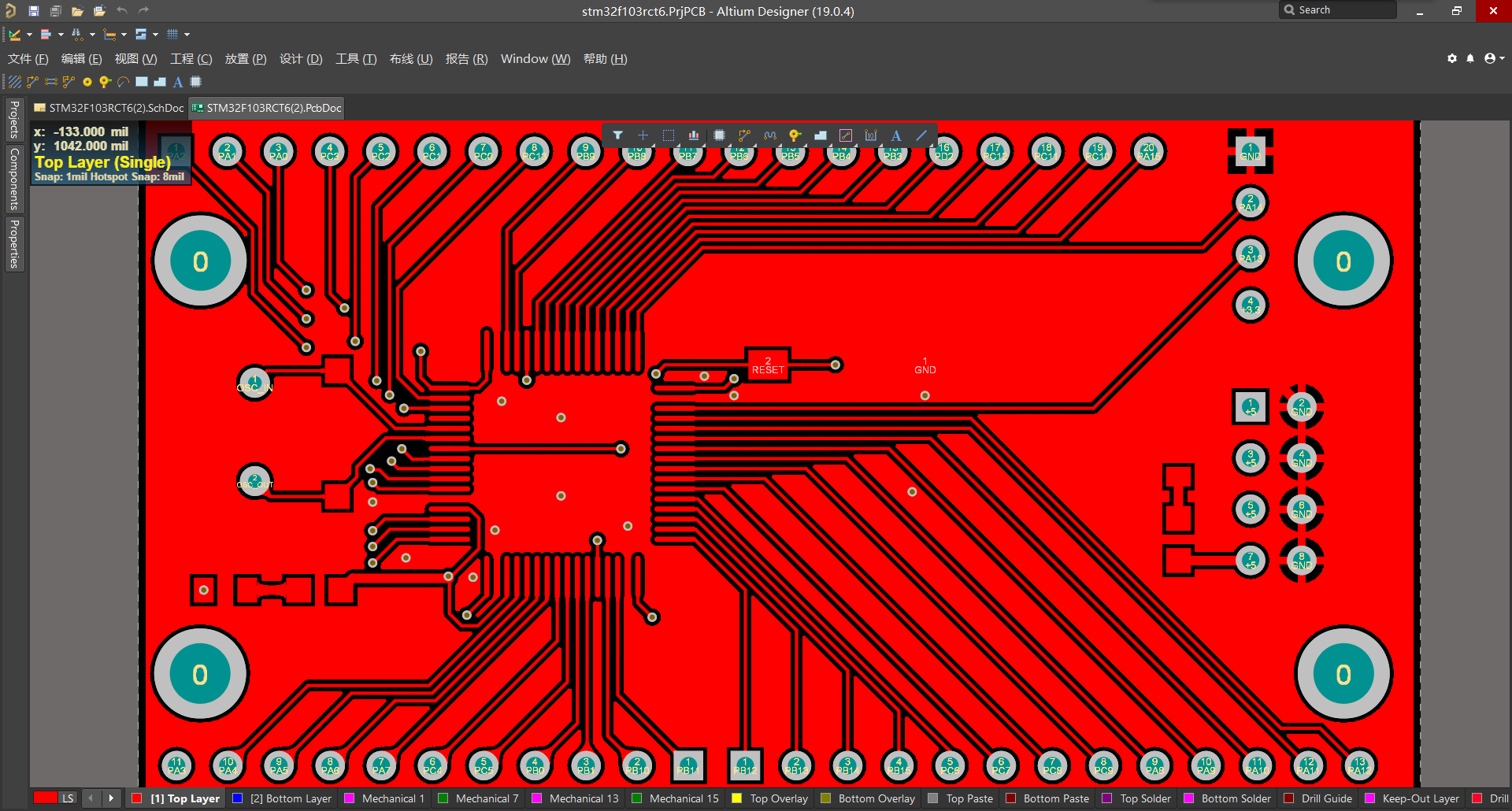Select the differential pair routing tool

point(51,82)
